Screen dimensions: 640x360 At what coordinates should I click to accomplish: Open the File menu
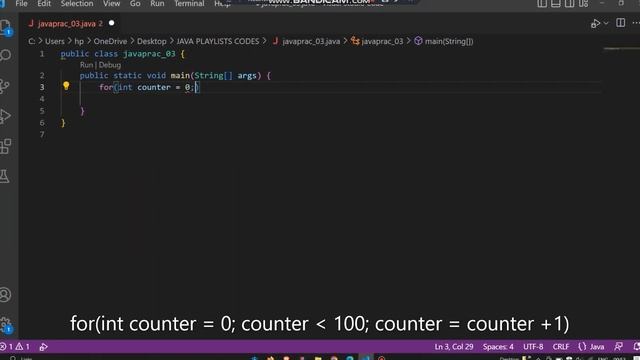(x=21, y=4)
